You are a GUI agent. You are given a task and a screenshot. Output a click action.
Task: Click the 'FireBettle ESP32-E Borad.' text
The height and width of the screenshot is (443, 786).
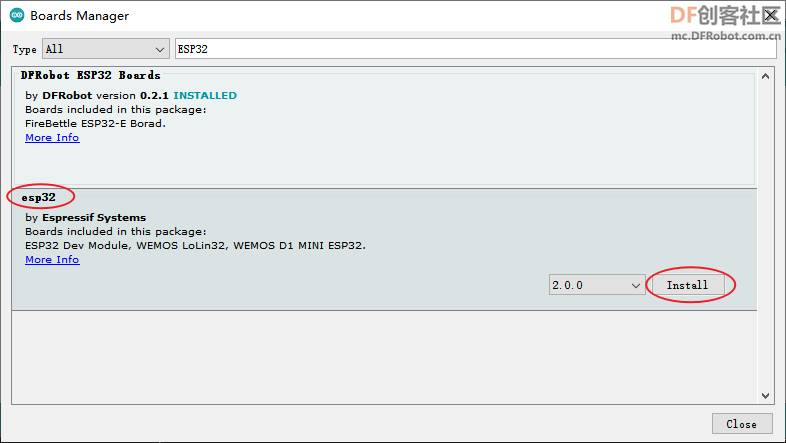[x=95, y=123]
